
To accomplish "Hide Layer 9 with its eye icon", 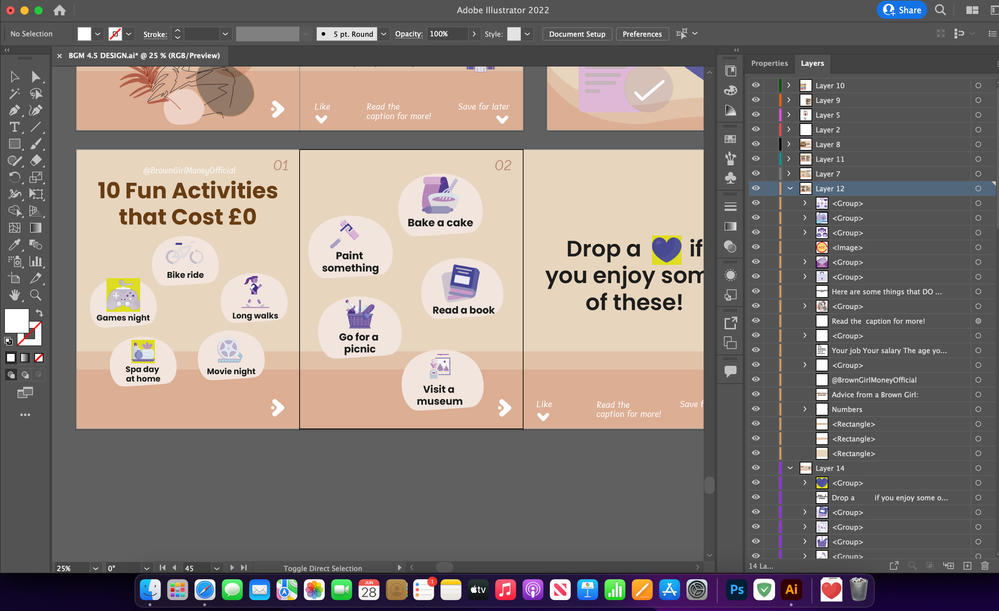I will pyautogui.click(x=756, y=100).
